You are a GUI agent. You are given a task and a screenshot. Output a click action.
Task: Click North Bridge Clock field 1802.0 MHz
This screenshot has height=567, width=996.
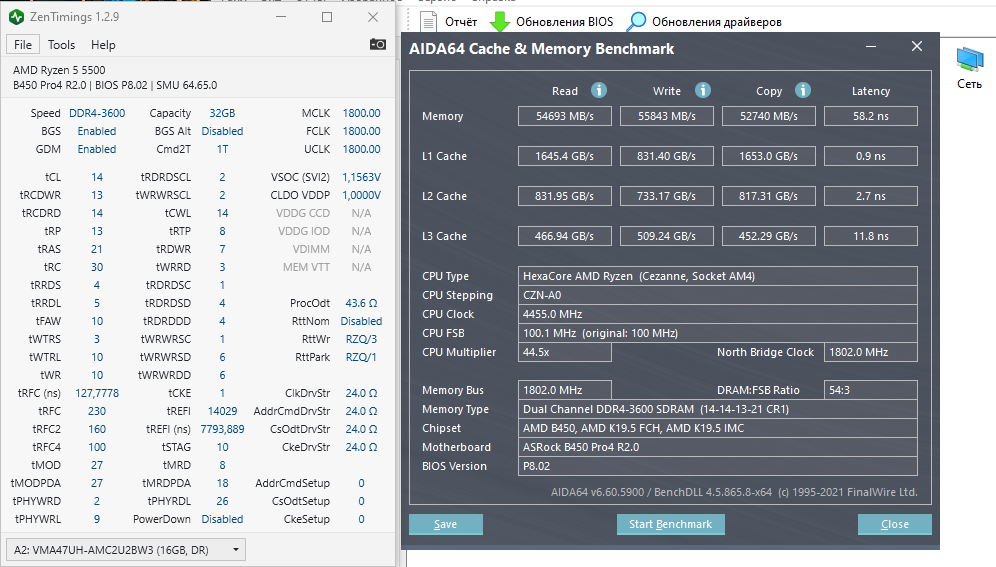point(871,352)
